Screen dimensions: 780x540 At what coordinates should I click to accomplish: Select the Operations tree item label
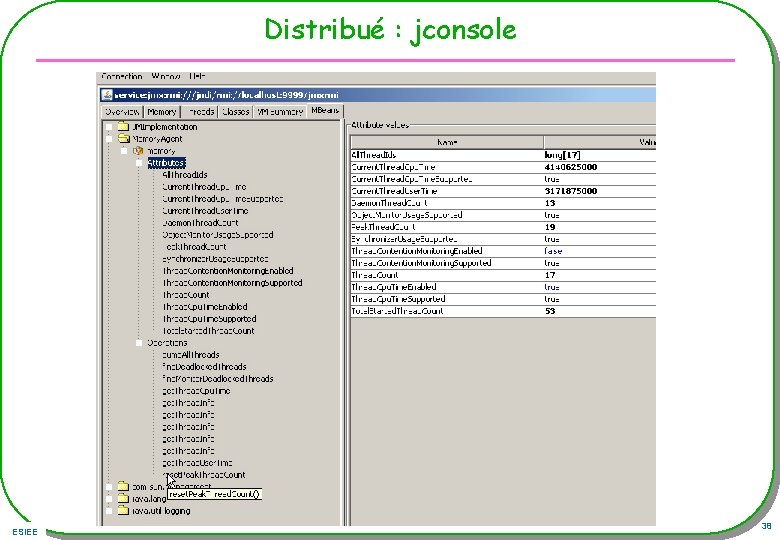167,343
